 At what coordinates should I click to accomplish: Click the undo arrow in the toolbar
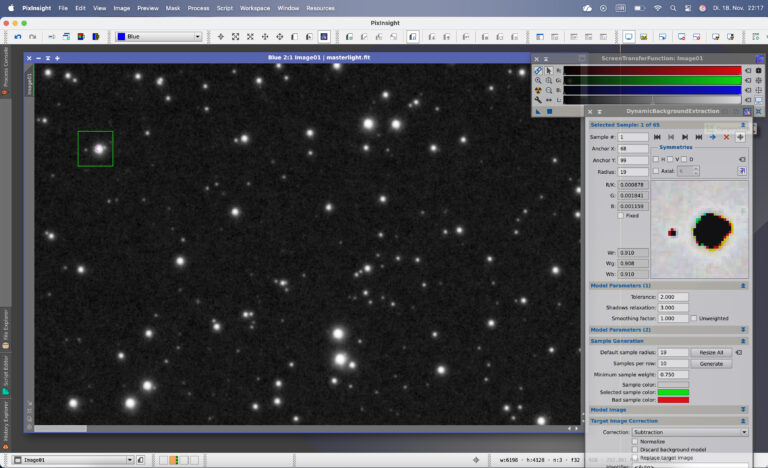coord(18,37)
